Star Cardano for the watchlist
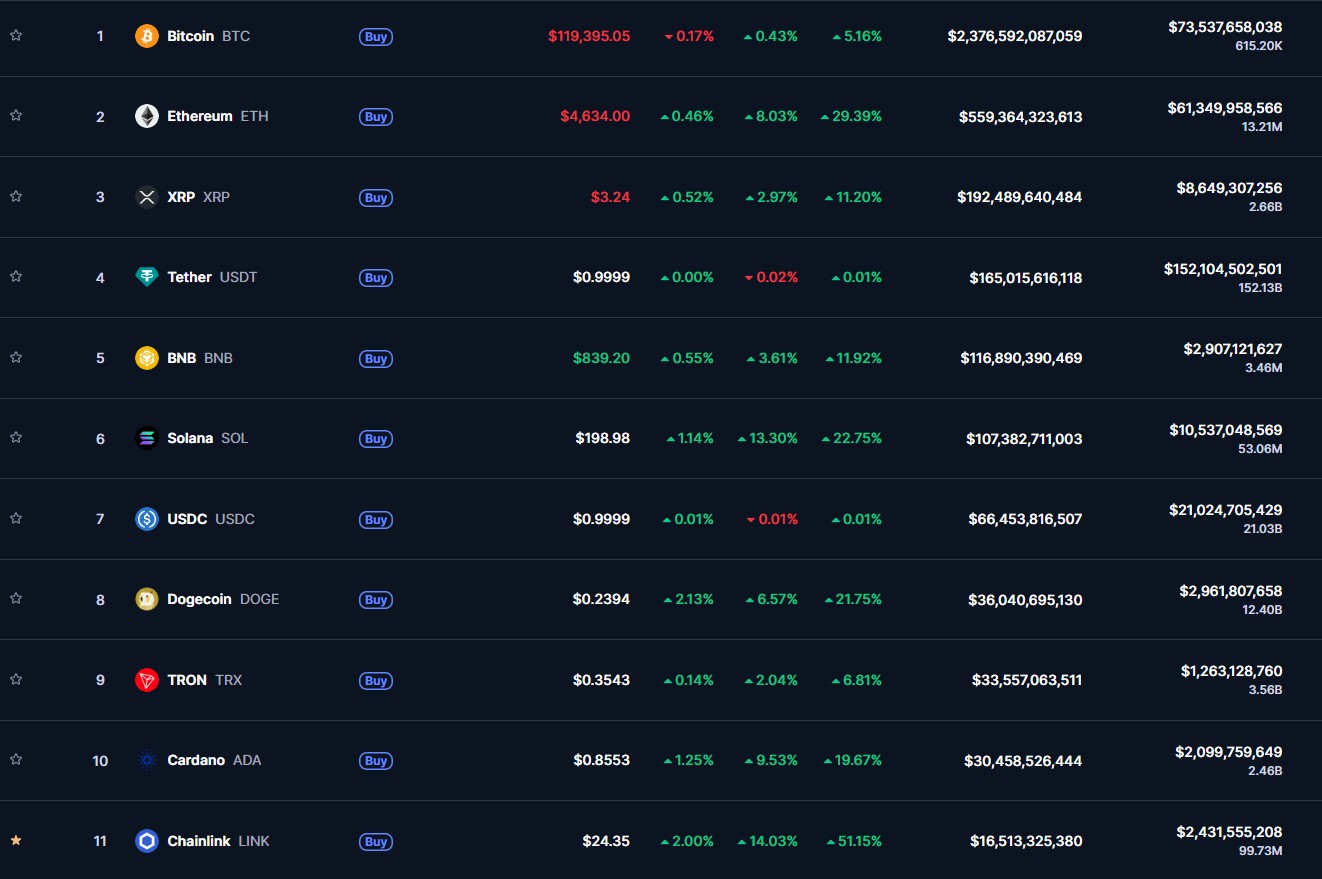This screenshot has width=1322, height=879. coord(16,759)
